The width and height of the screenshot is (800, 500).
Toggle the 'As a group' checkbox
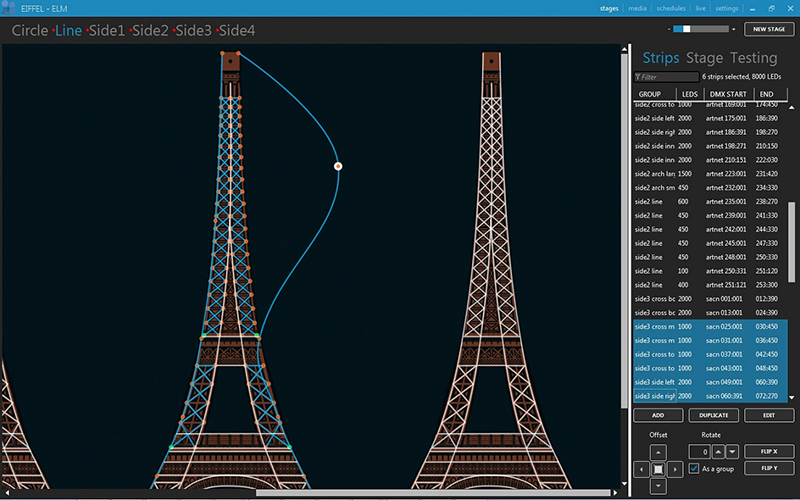point(695,468)
